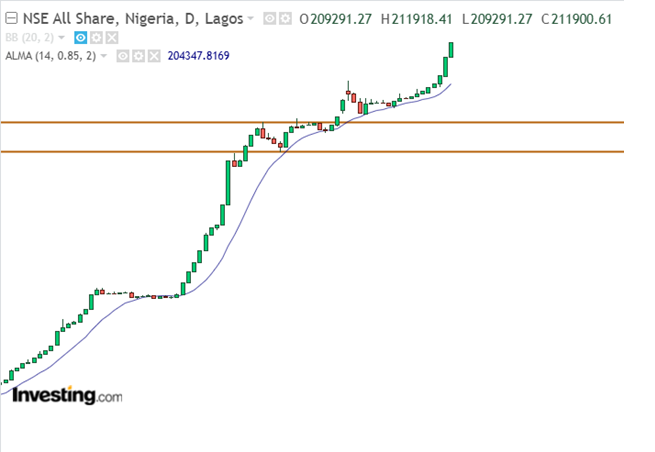Collapse the chart legend with minus icon

9,19
